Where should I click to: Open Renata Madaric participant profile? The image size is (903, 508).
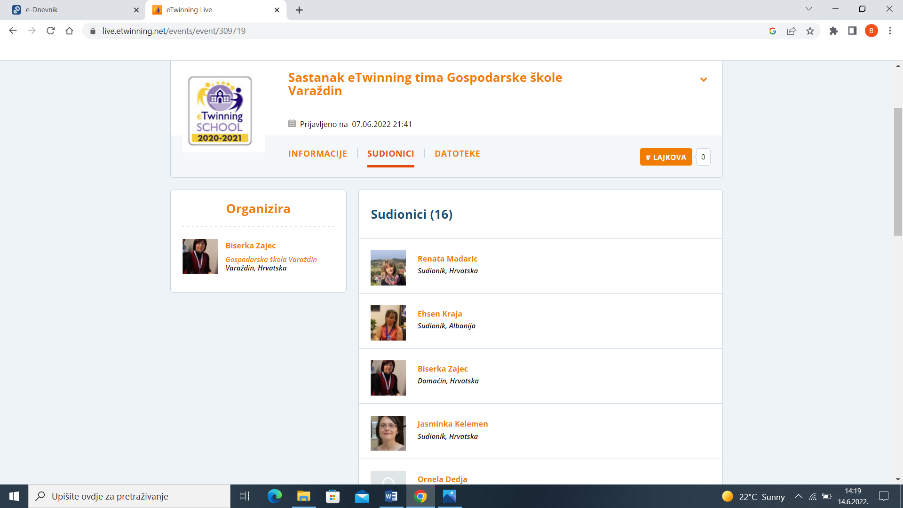coord(447,259)
